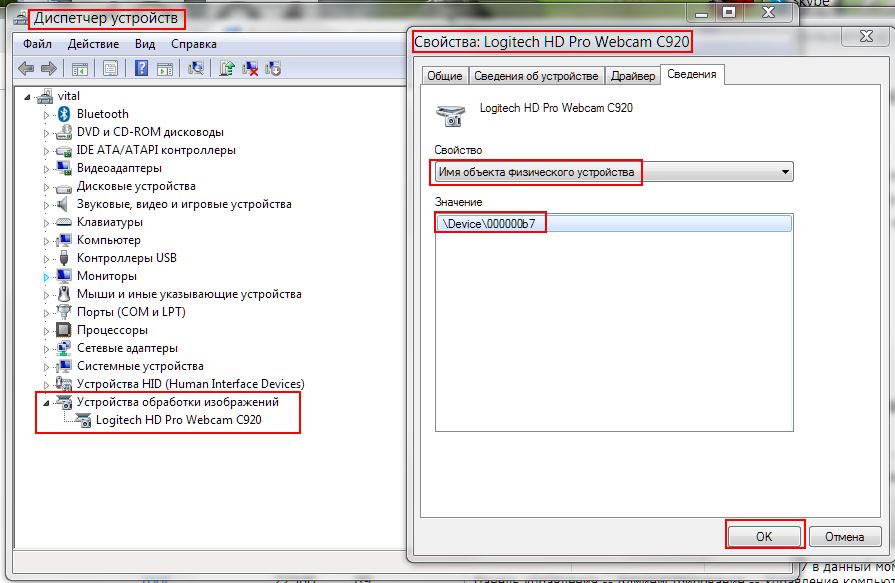Expand DVD и CD-ROM дисководы
895x583 pixels.
[x=46, y=133]
